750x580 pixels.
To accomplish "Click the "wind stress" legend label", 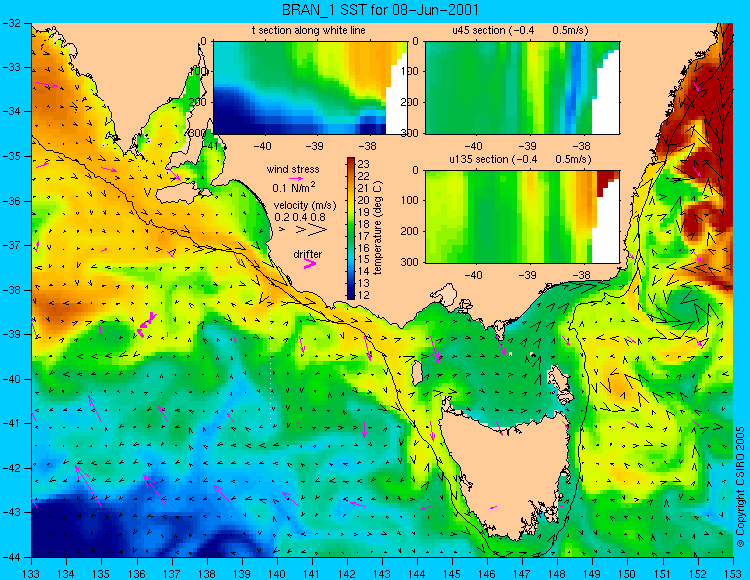I will tap(293, 169).
